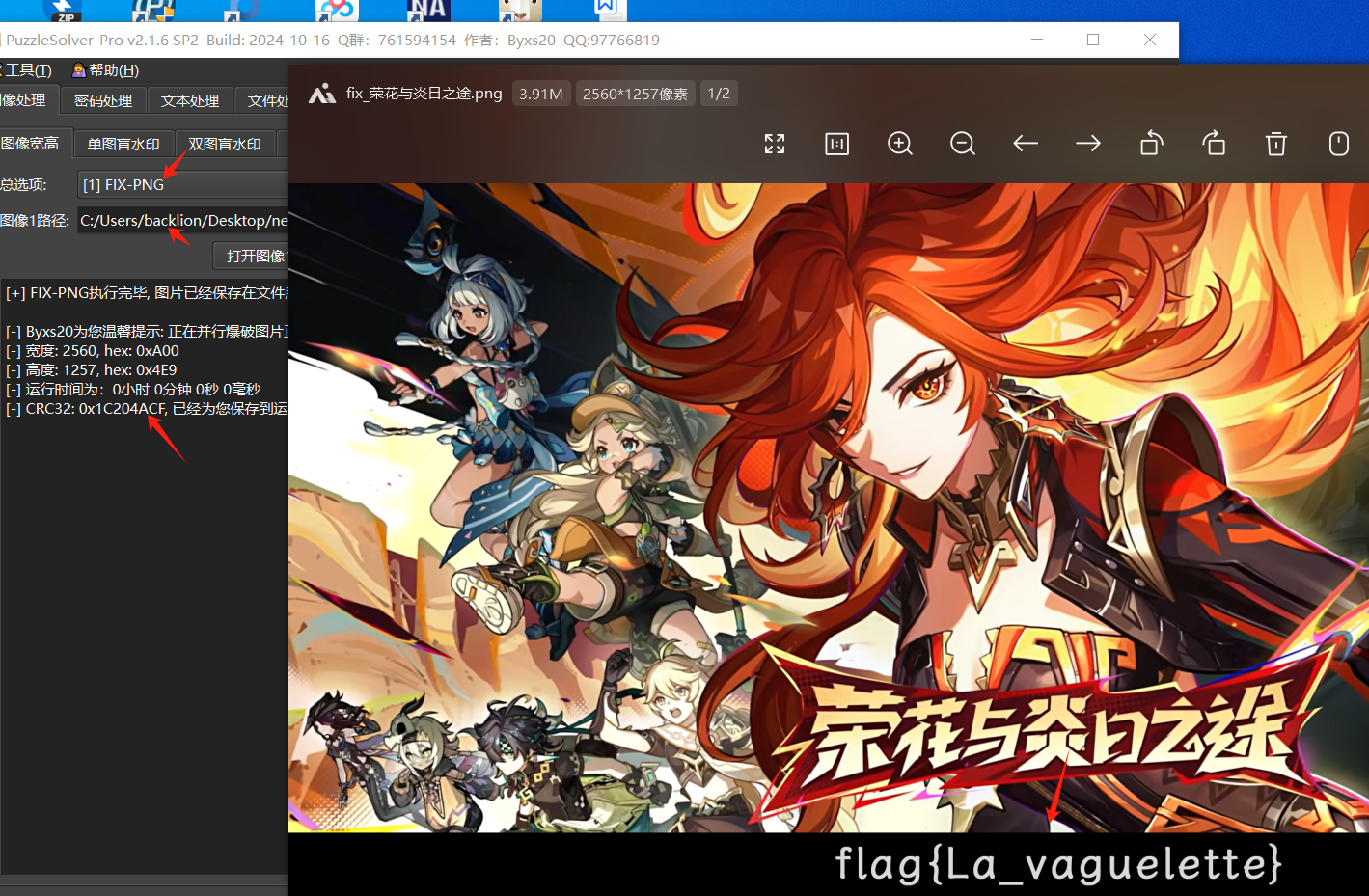
Task: Zoom in on the image
Action: point(900,144)
